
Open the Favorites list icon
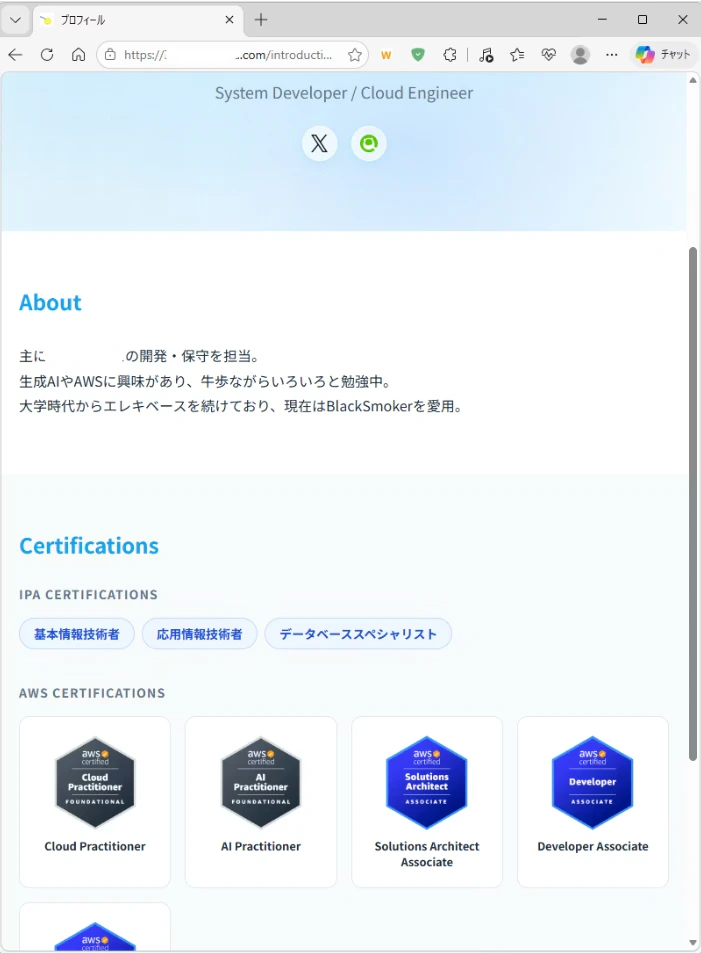[x=517, y=55]
